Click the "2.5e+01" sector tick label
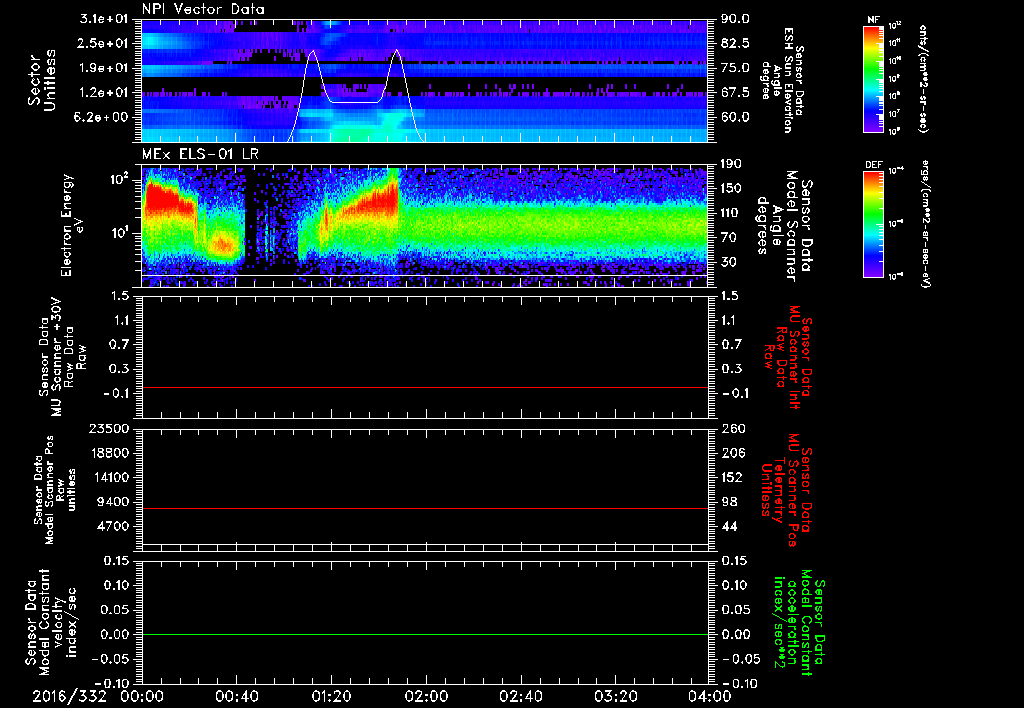1024x708 pixels. coord(103,44)
